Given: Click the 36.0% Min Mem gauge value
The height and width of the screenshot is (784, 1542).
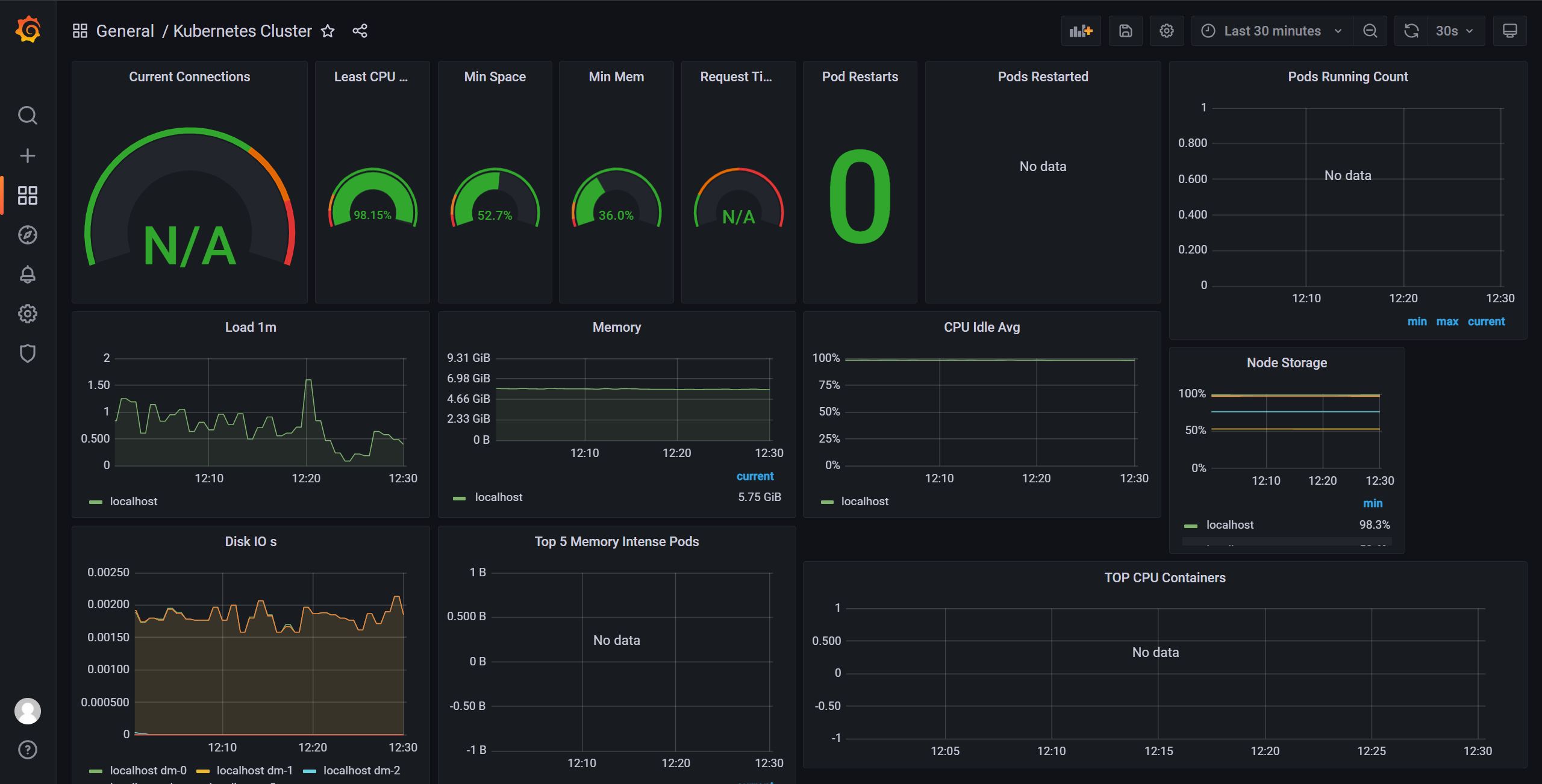Looking at the screenshot, I should pos(616,215).
